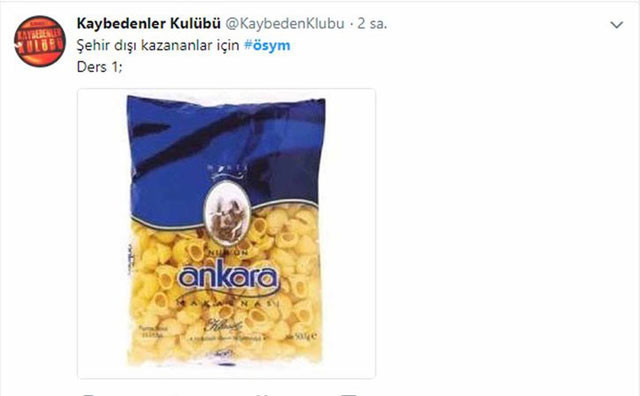This screenshot has height=396, width=640.
Task: Open the Kaybedenler Kulübü display name
Action: [x=149, y=24]
